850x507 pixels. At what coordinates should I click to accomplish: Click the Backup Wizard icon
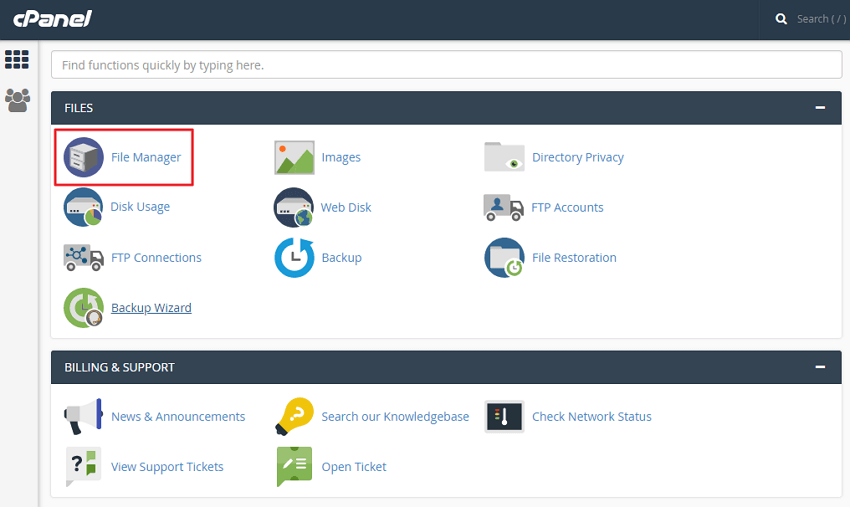83,307
